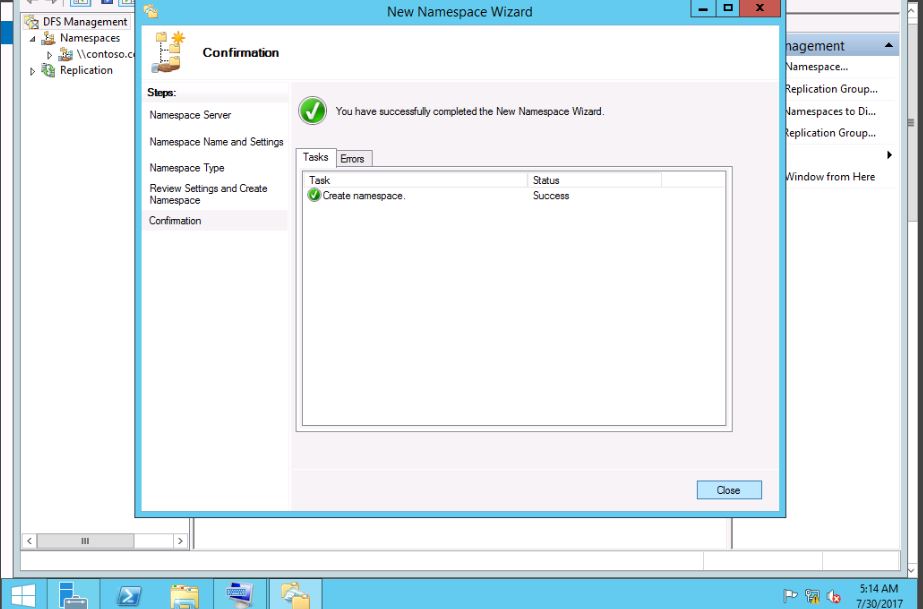The width and height of the screenshot is (923, 609).
Task: Open the computer keyboard taskbar app
Action: click(x=240, y=595)
